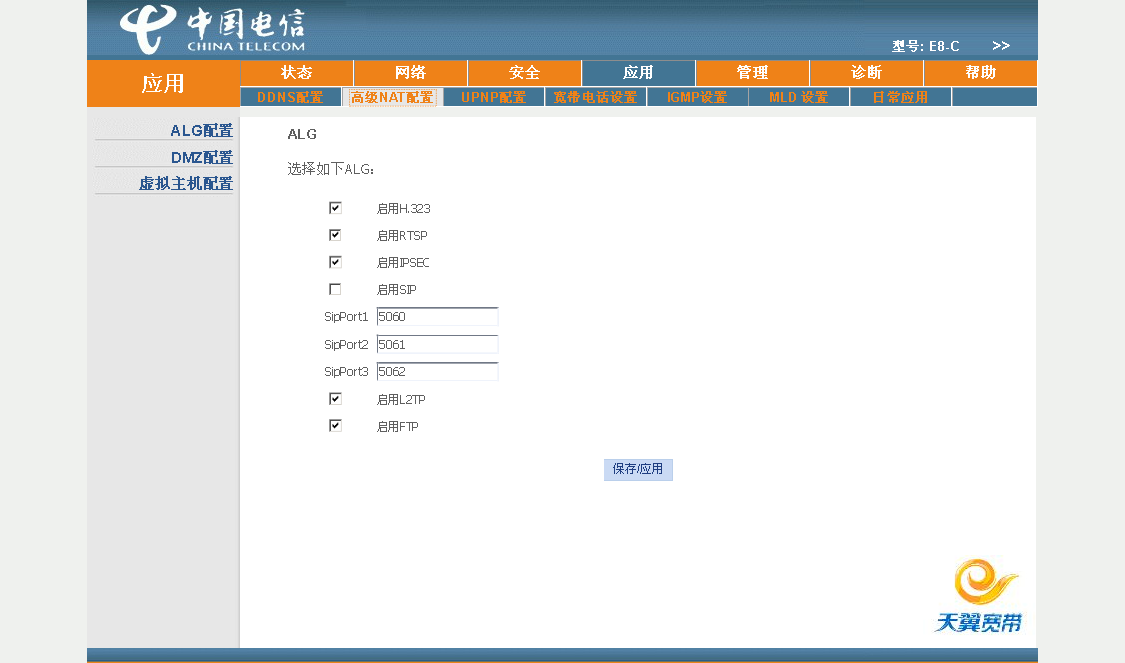Click the 选择如下ALG: text
Viewport: 1125px width, 663px height.
pos(331,169)
